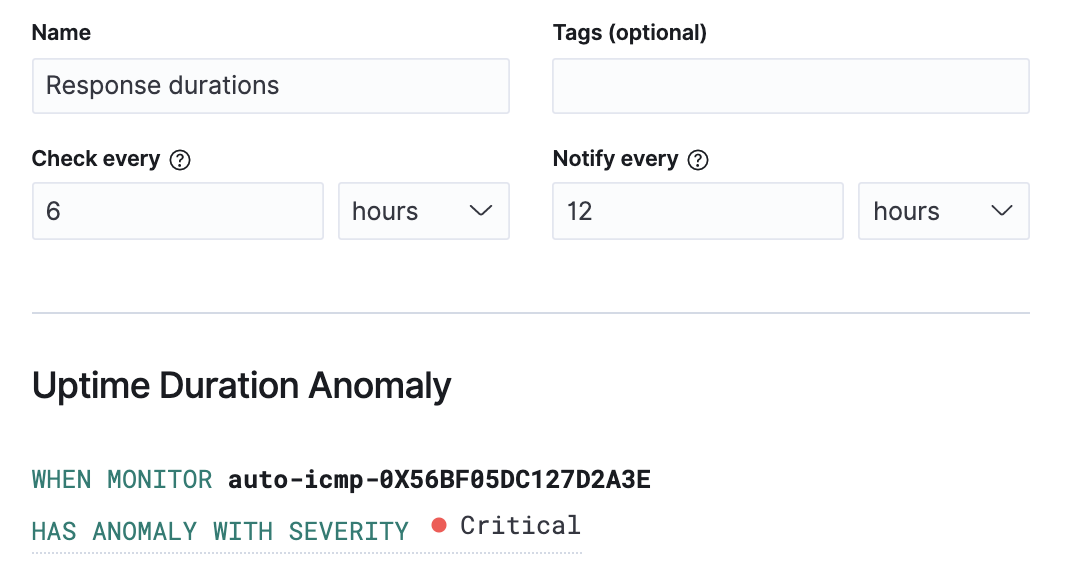Select the Check every number field showing 6
This screenshot has width=1072, height=570.
click(x=177, y=211)
